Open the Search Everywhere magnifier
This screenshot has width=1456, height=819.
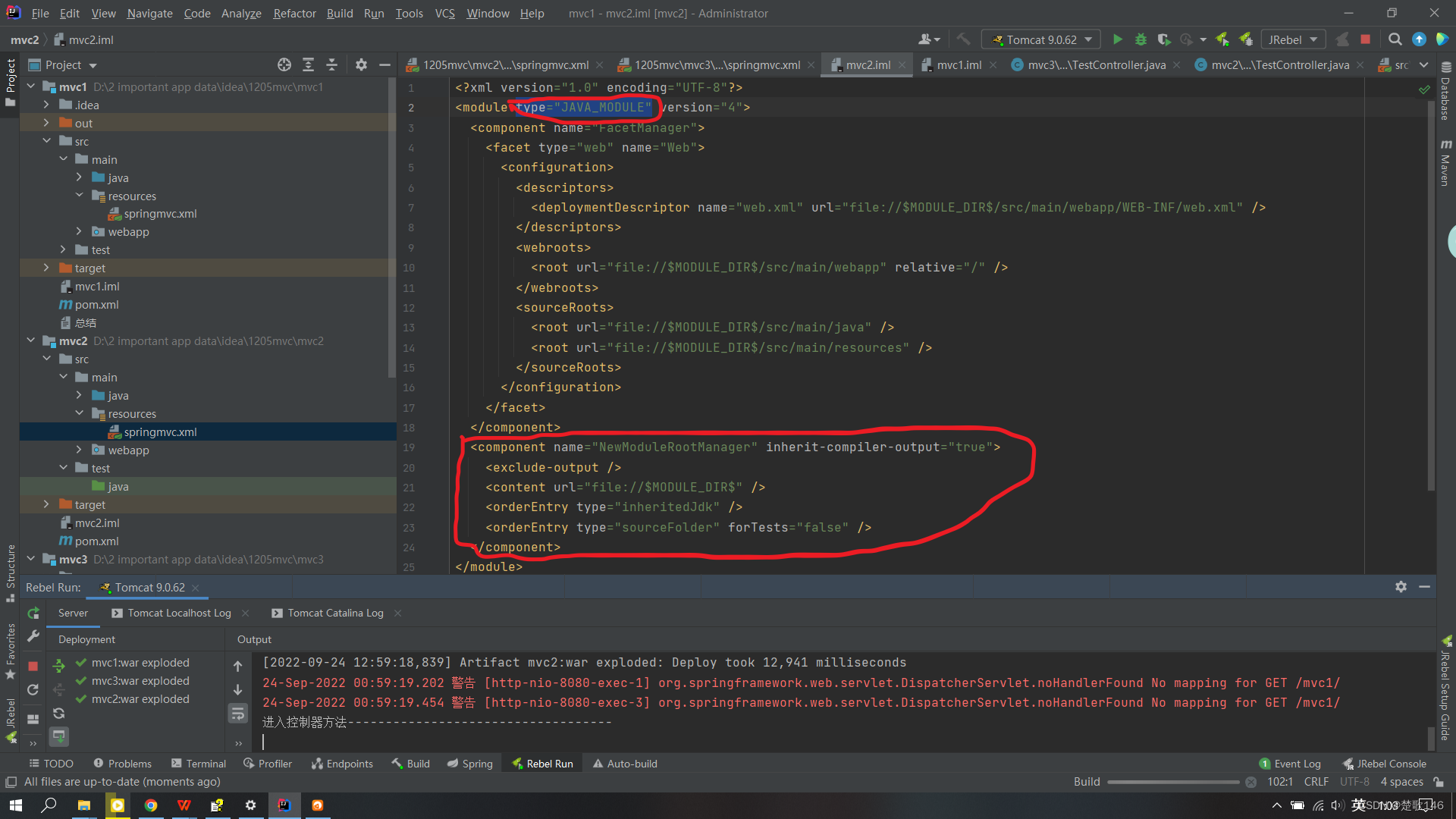pos(1394,39)
